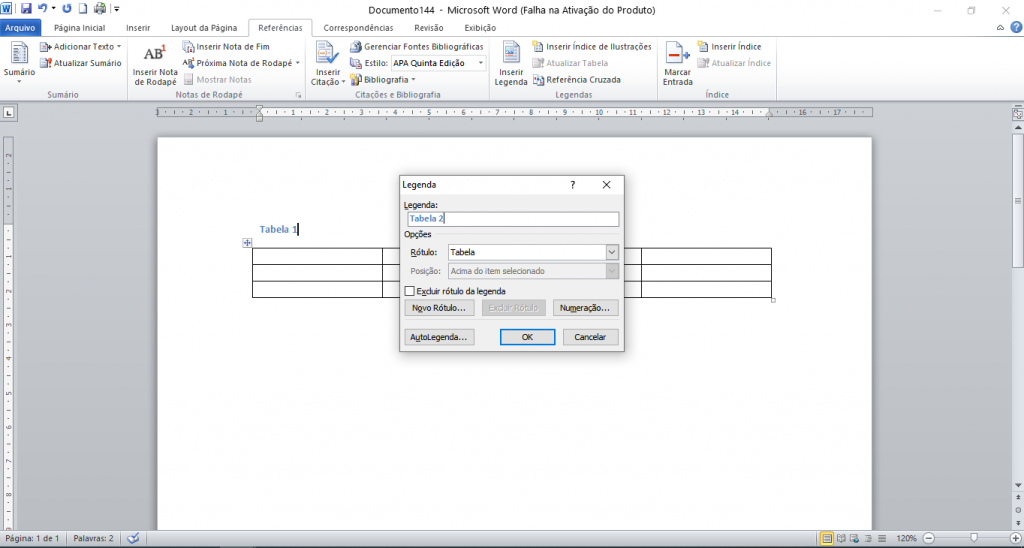Open Gerenciar Fontes Bibliográficas

pyautogui.click(x=416, y=47)
